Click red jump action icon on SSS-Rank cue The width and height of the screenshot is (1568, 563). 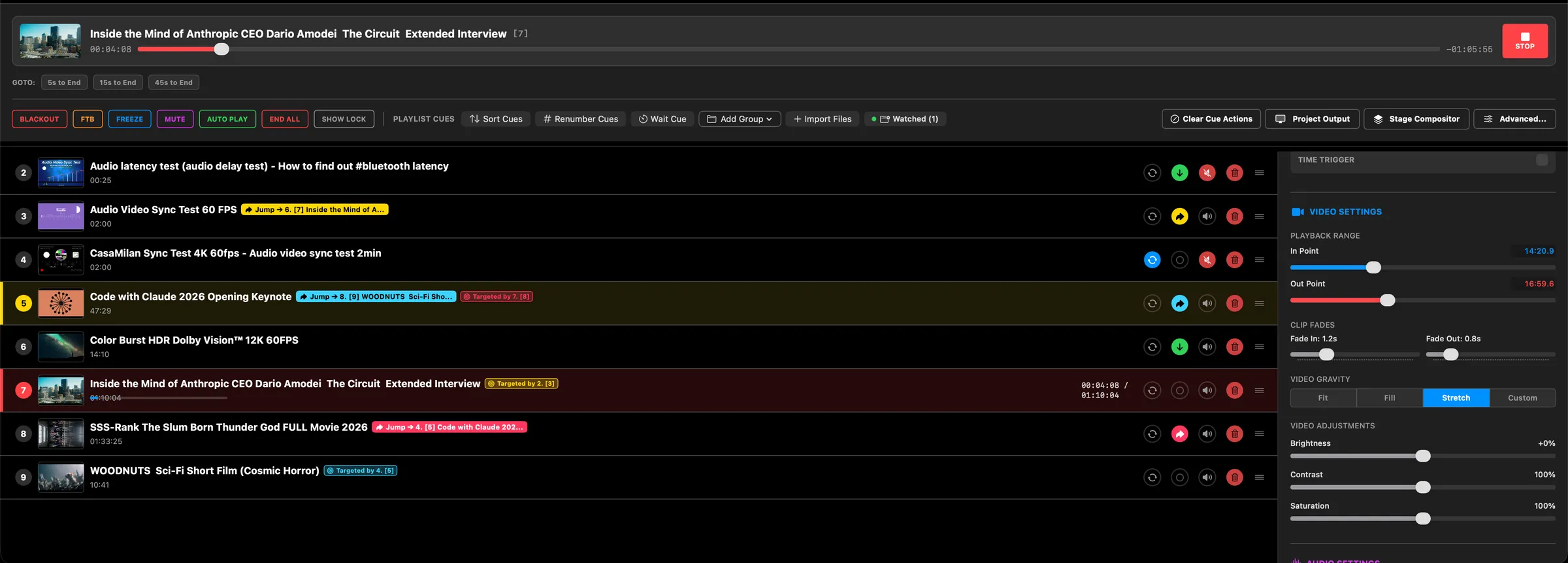1180,434
